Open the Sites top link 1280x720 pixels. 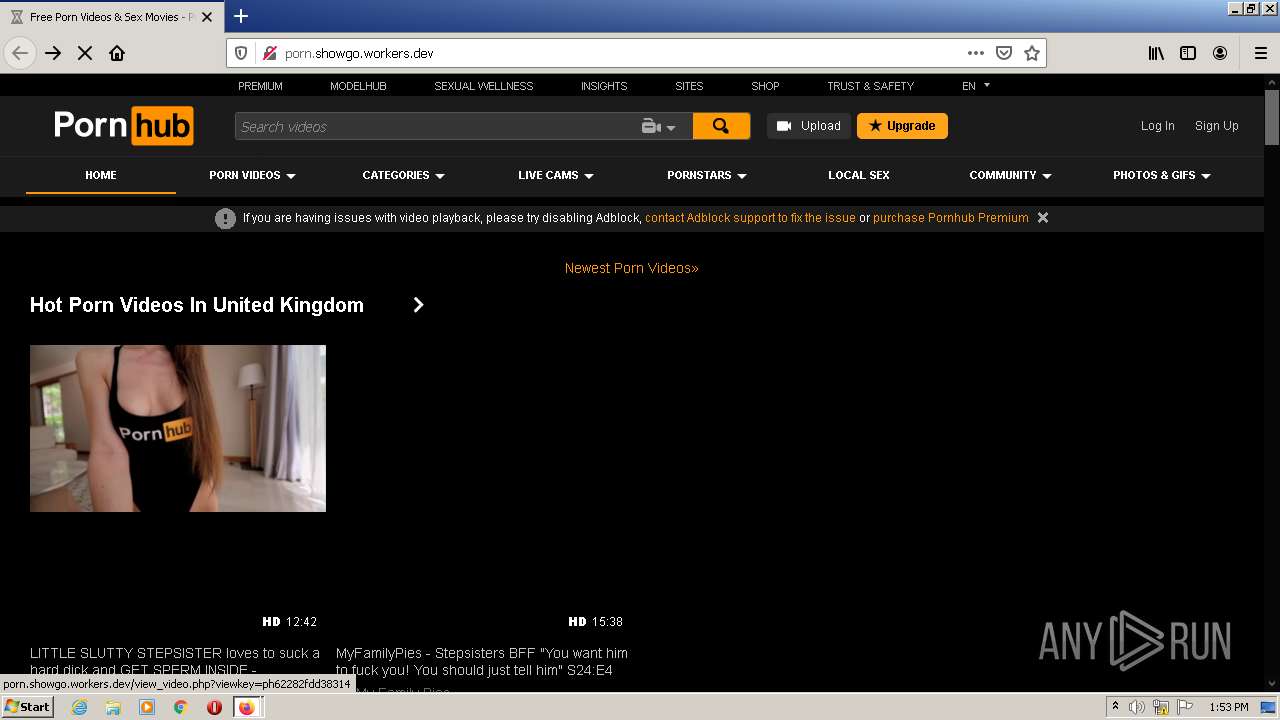689,86
